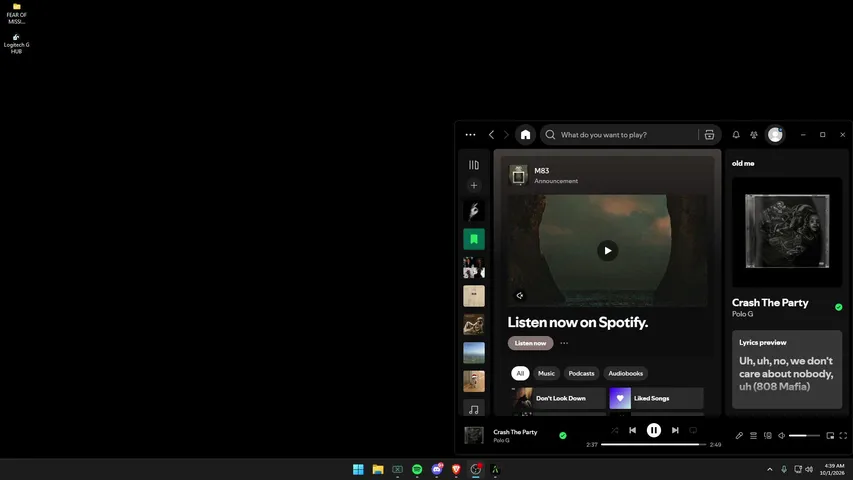Select the Podcasts filter chip
This screenshot has width=853, height=480.
click(581, 373)
